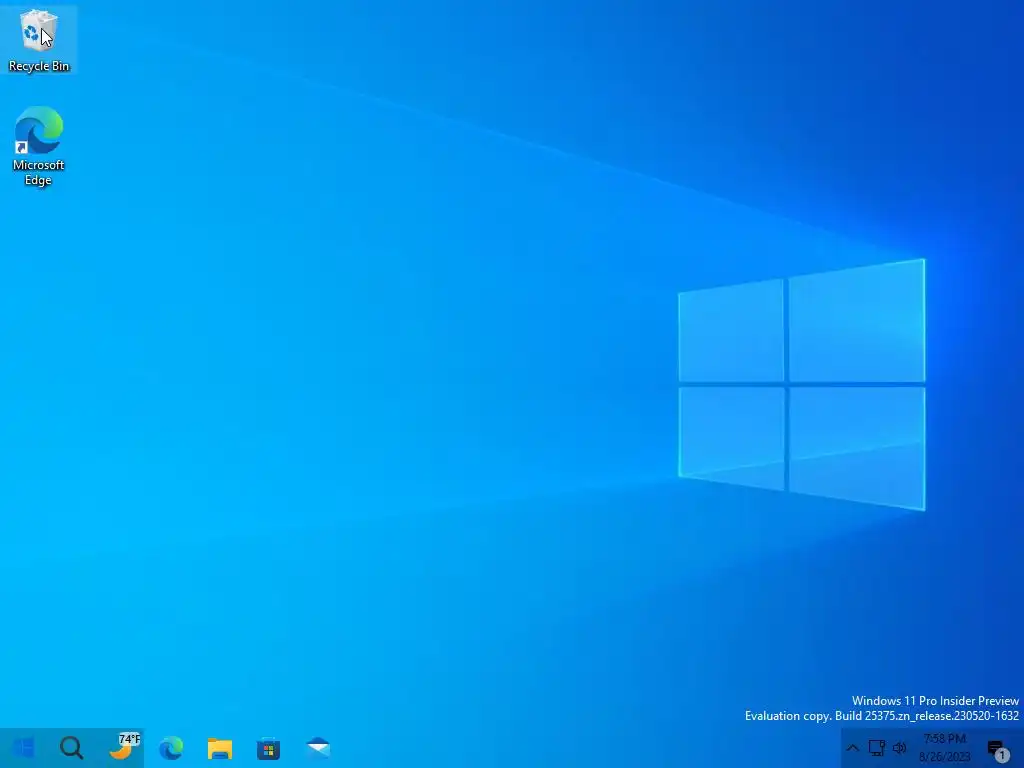1024x768 pixels.
Task: Select the Recycle Bin desktop icon
Action: (39, 39)
